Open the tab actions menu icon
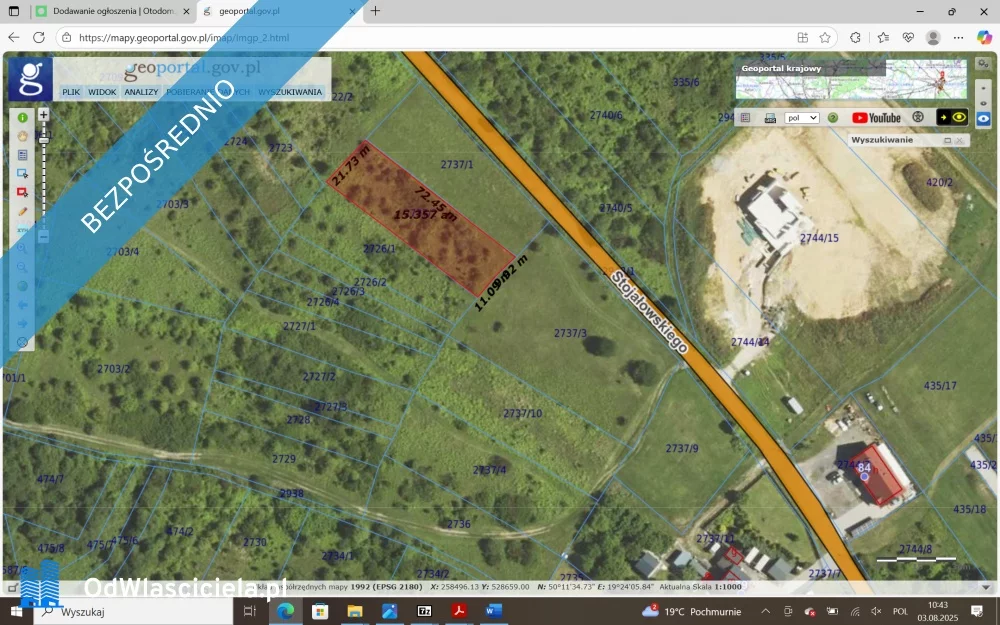This screenshot has width=1000, height=625. 14,11
